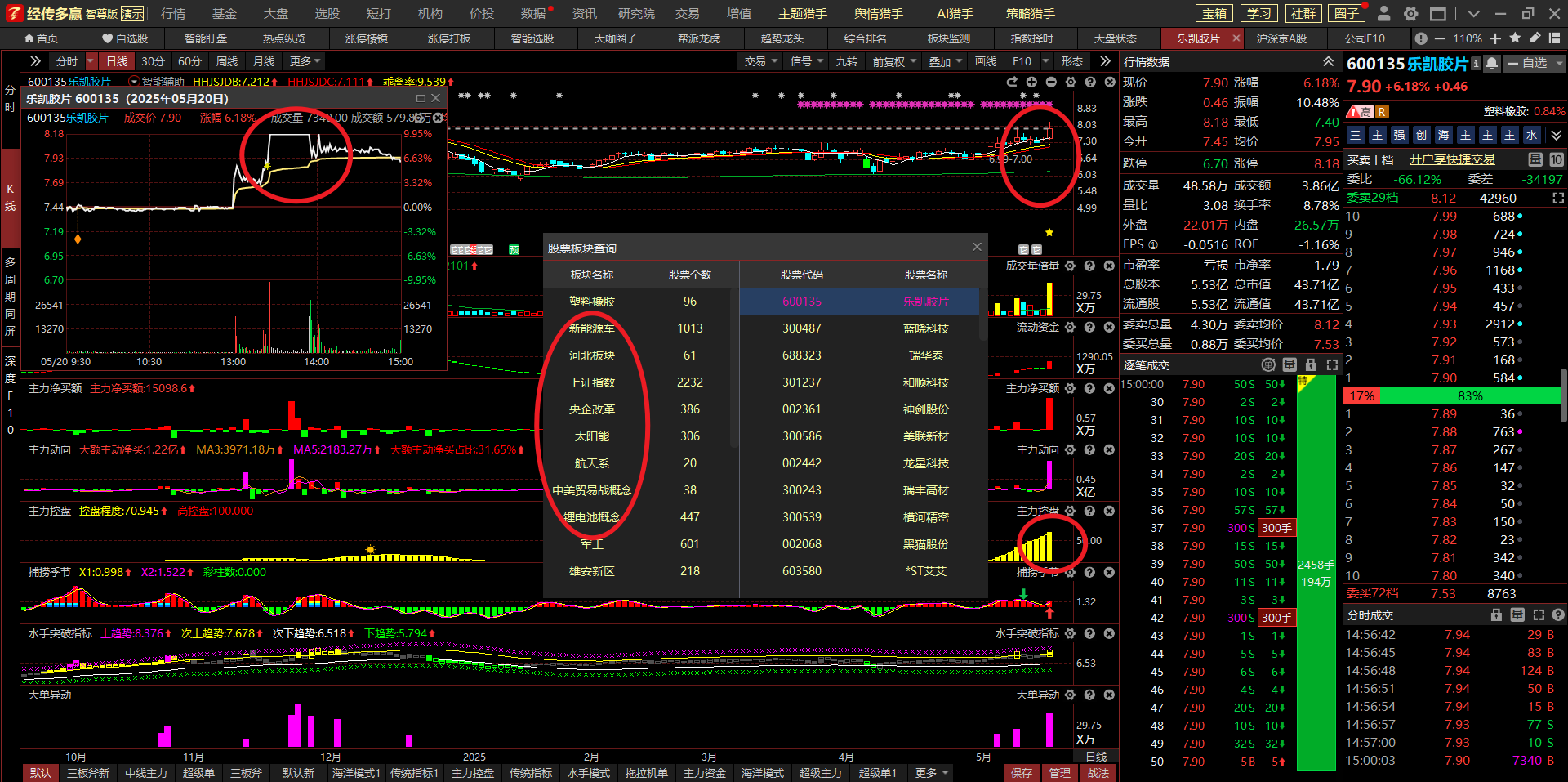Open the 行情 menu in top bar

pos(173,13)
